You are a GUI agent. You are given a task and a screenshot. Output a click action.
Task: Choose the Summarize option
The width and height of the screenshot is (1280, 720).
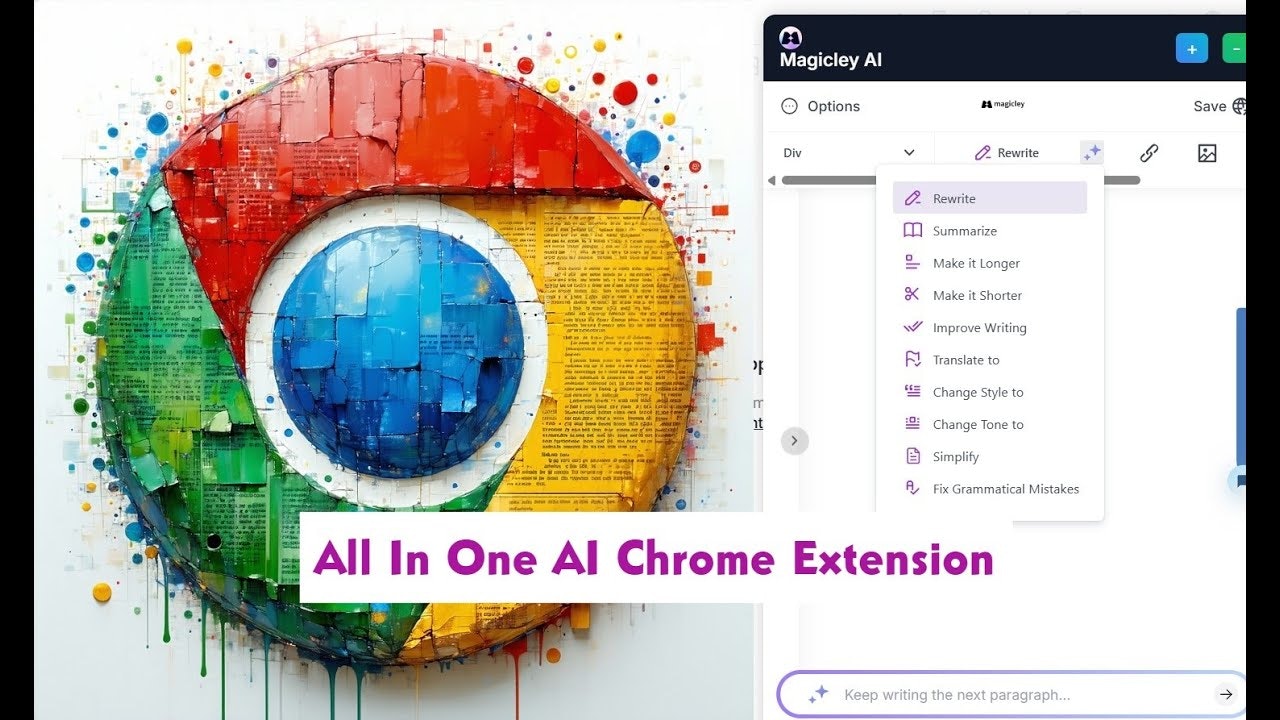963,230
